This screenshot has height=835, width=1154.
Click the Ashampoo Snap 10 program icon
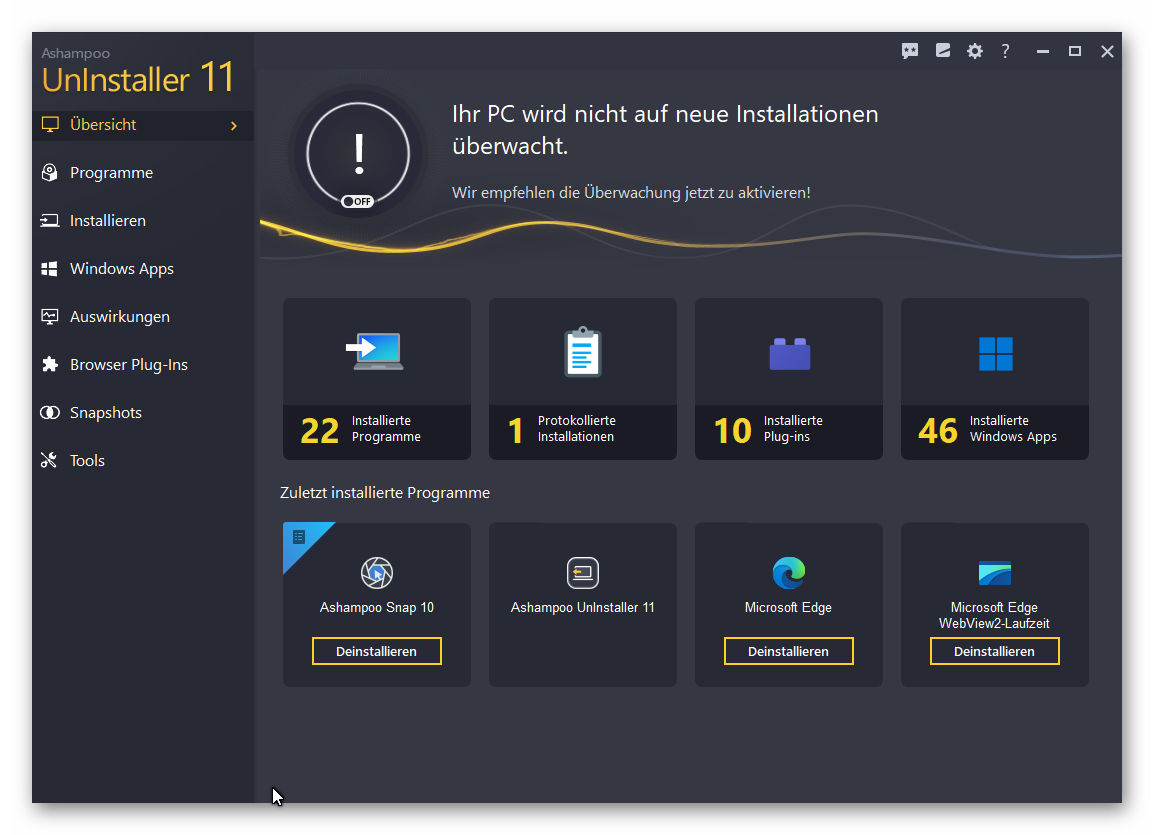point(377,573)
